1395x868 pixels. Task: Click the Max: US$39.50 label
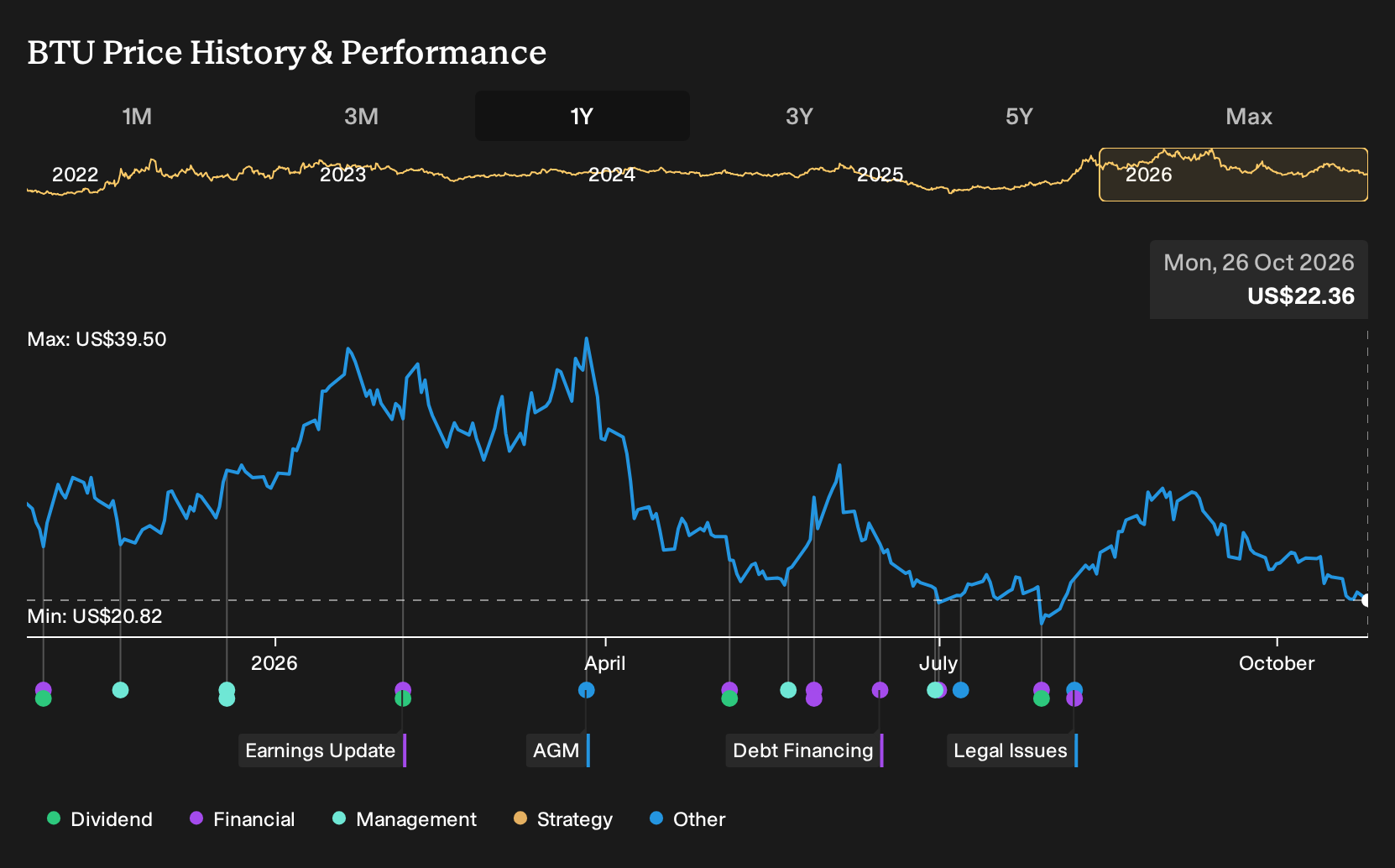point(97,339)
